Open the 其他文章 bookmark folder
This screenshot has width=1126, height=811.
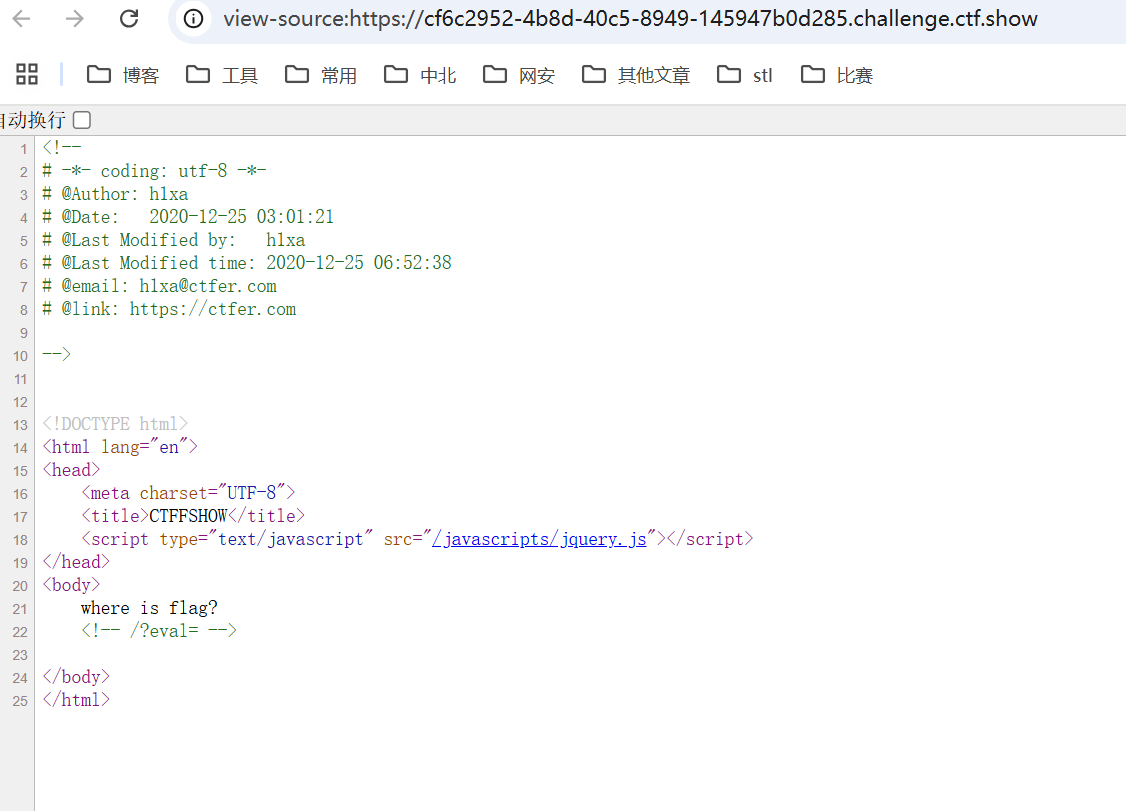point(636,75)
